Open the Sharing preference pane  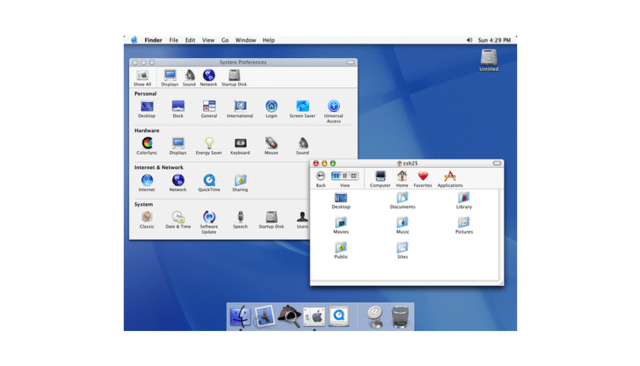click(x=240, y=183)
